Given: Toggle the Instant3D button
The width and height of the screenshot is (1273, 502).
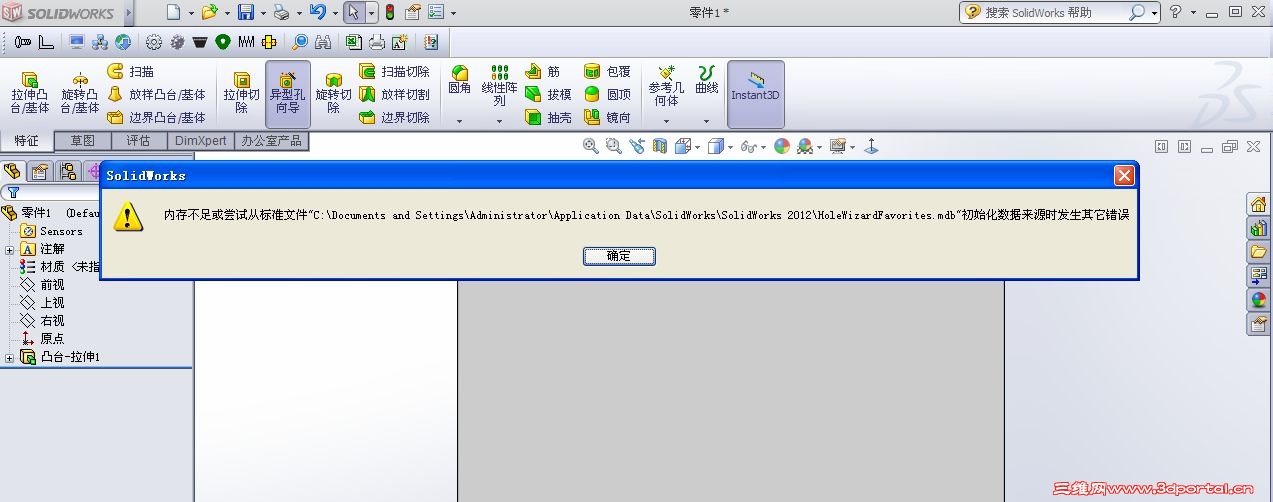Looking at the screenshot, I should coord(755,93).
